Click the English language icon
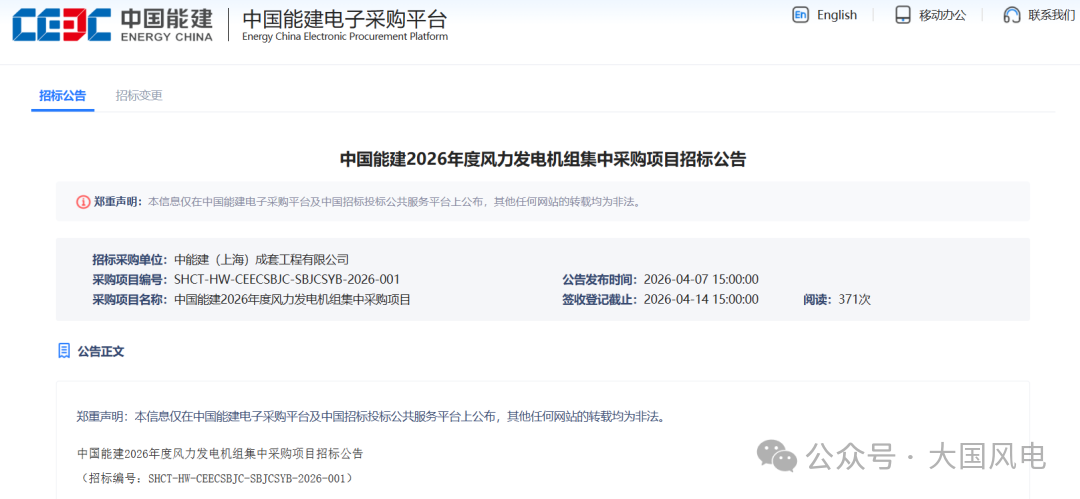 point(800,15)
